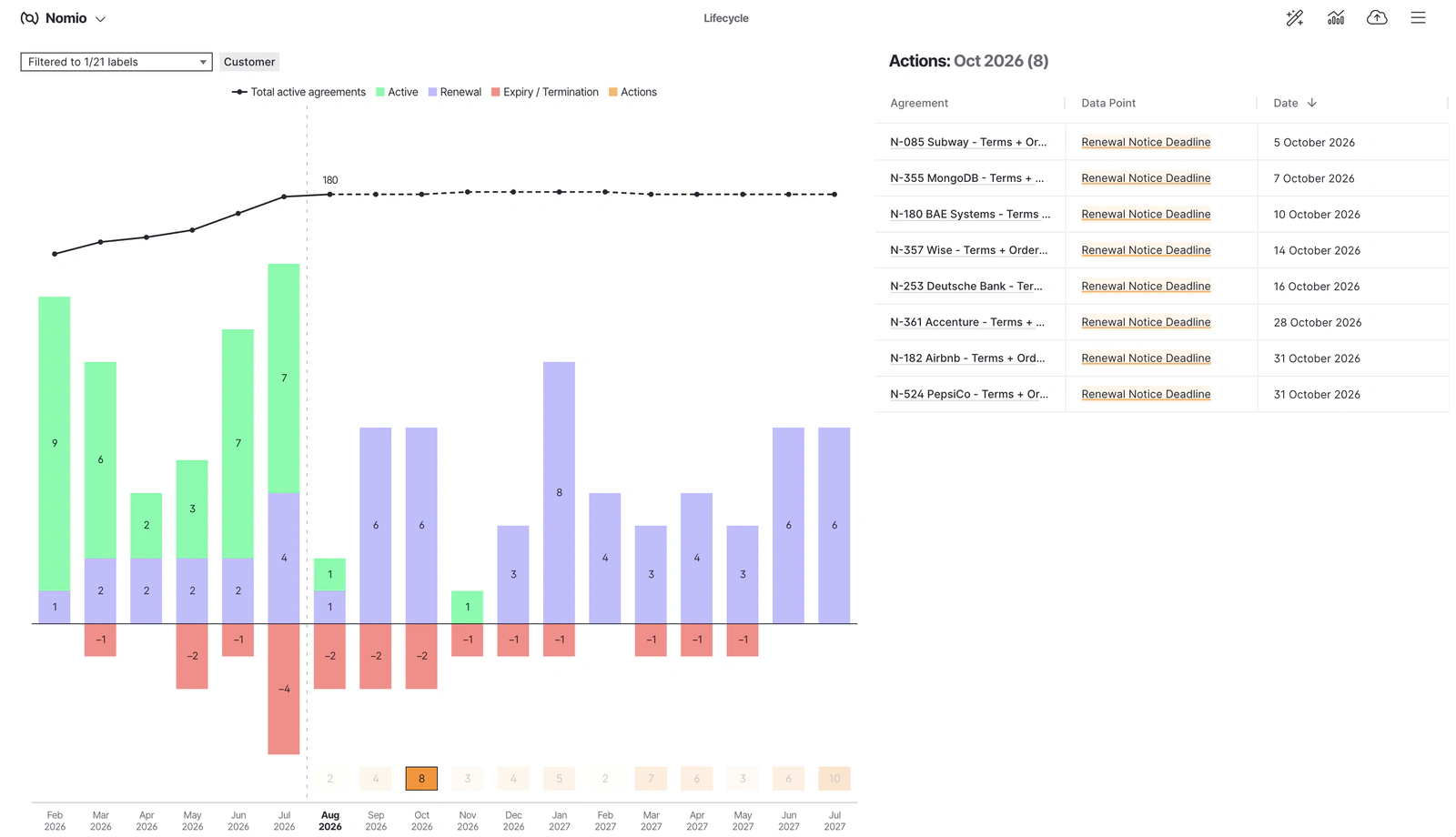Click Jul 2026 expiry bar labeled −4

click(x=284, y=689)
